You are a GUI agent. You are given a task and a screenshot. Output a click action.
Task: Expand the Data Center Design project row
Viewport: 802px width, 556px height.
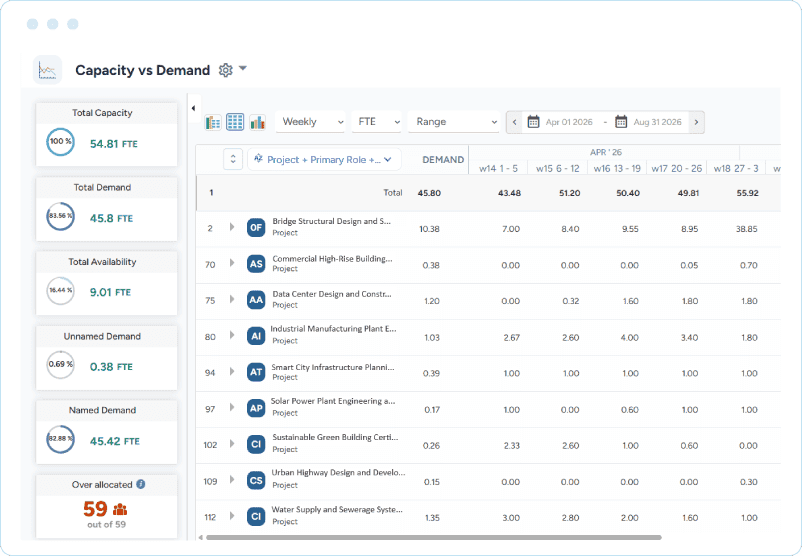(232, 299)
